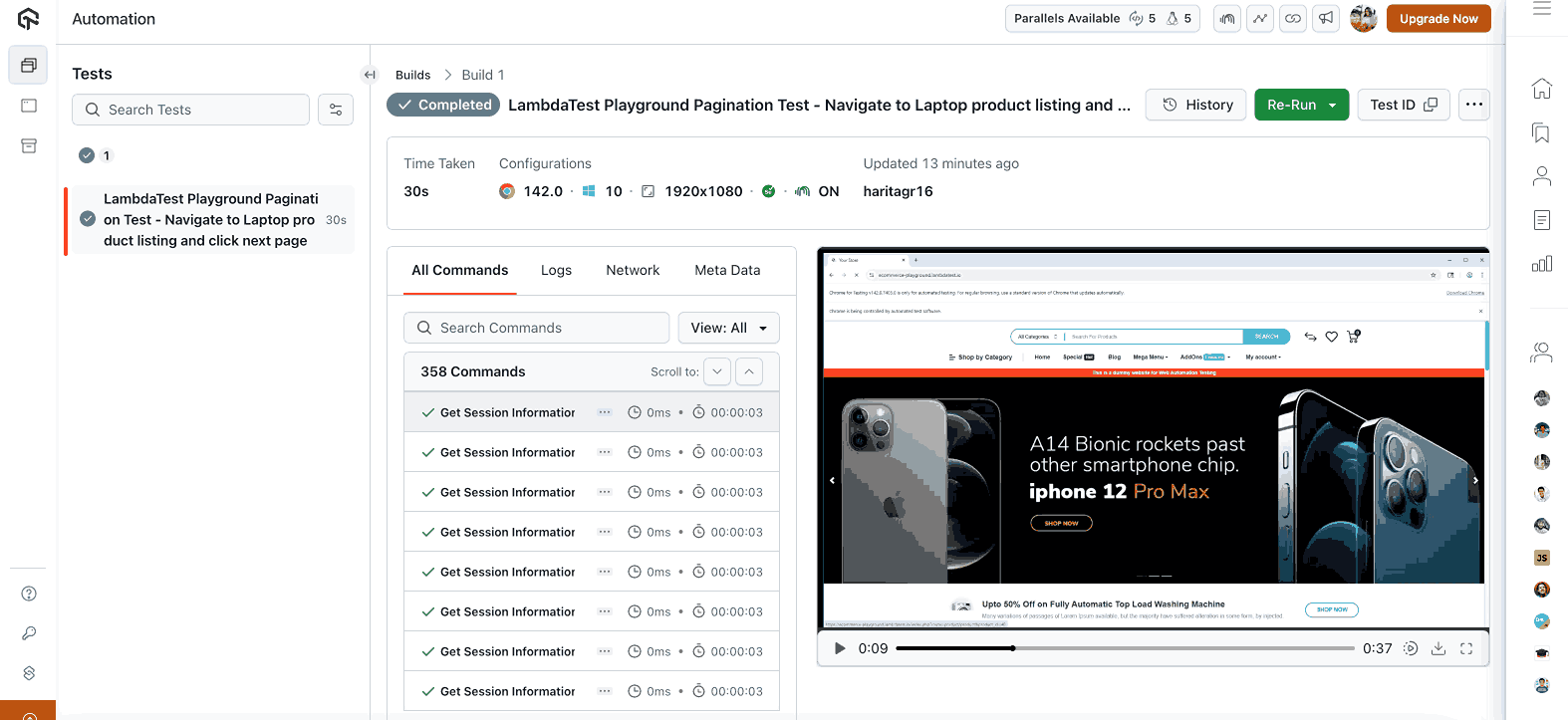Click the Completed status badge
Viewport: 1568px width, 720px height.
(x=443, y=105)
